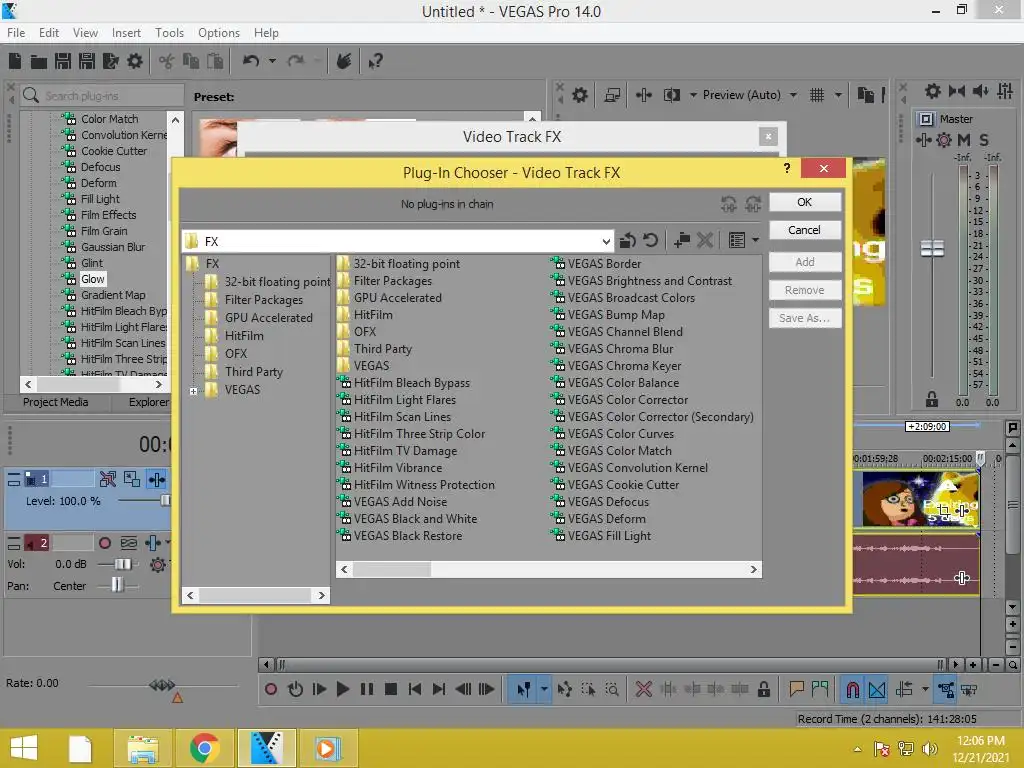Open the Auto Ripple dropdown arrow
Screen dimensions: 1024x768
click(925, 689)
